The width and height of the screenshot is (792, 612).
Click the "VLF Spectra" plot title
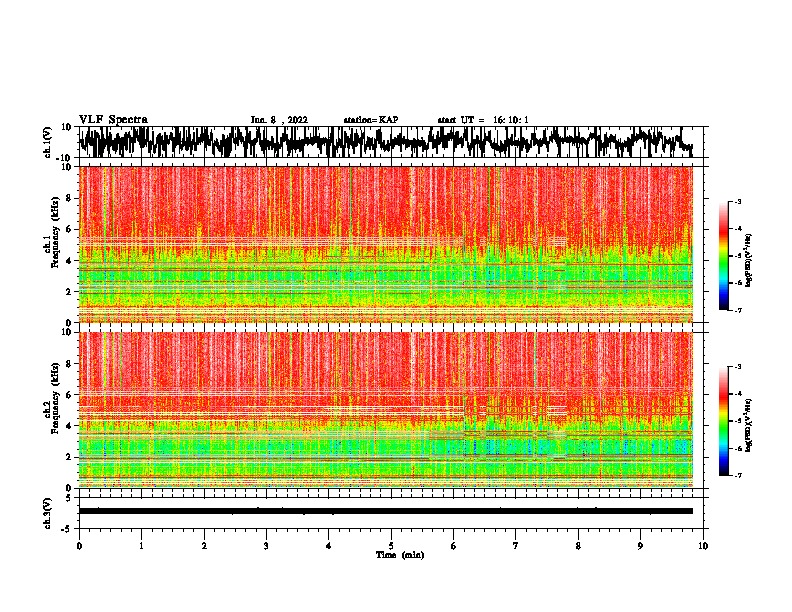113,120
